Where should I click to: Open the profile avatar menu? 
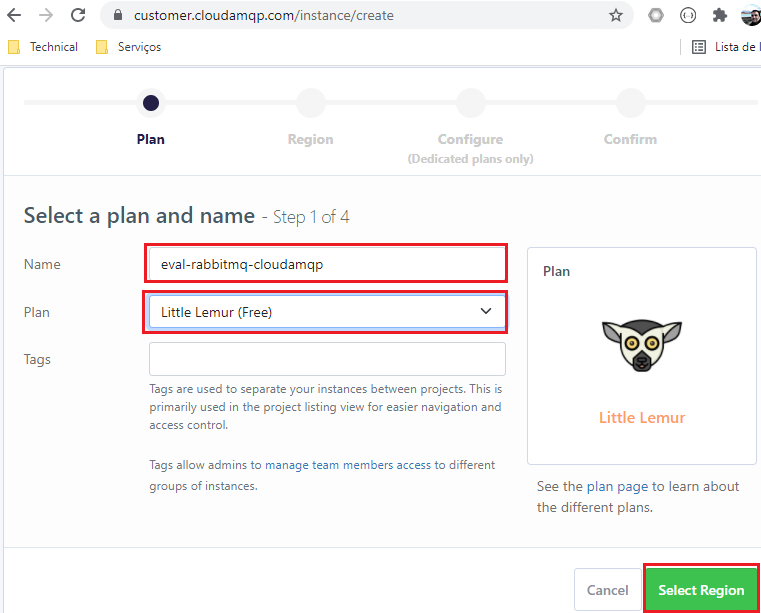pos(751,16)
